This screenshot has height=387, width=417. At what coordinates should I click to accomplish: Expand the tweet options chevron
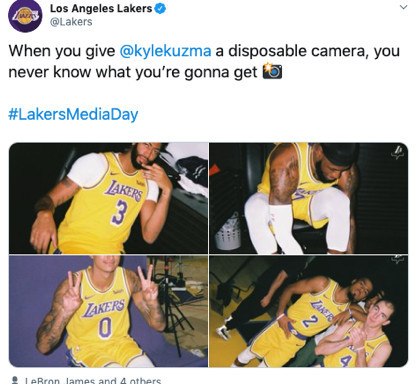pyautogui.click(x=403, y=7)
